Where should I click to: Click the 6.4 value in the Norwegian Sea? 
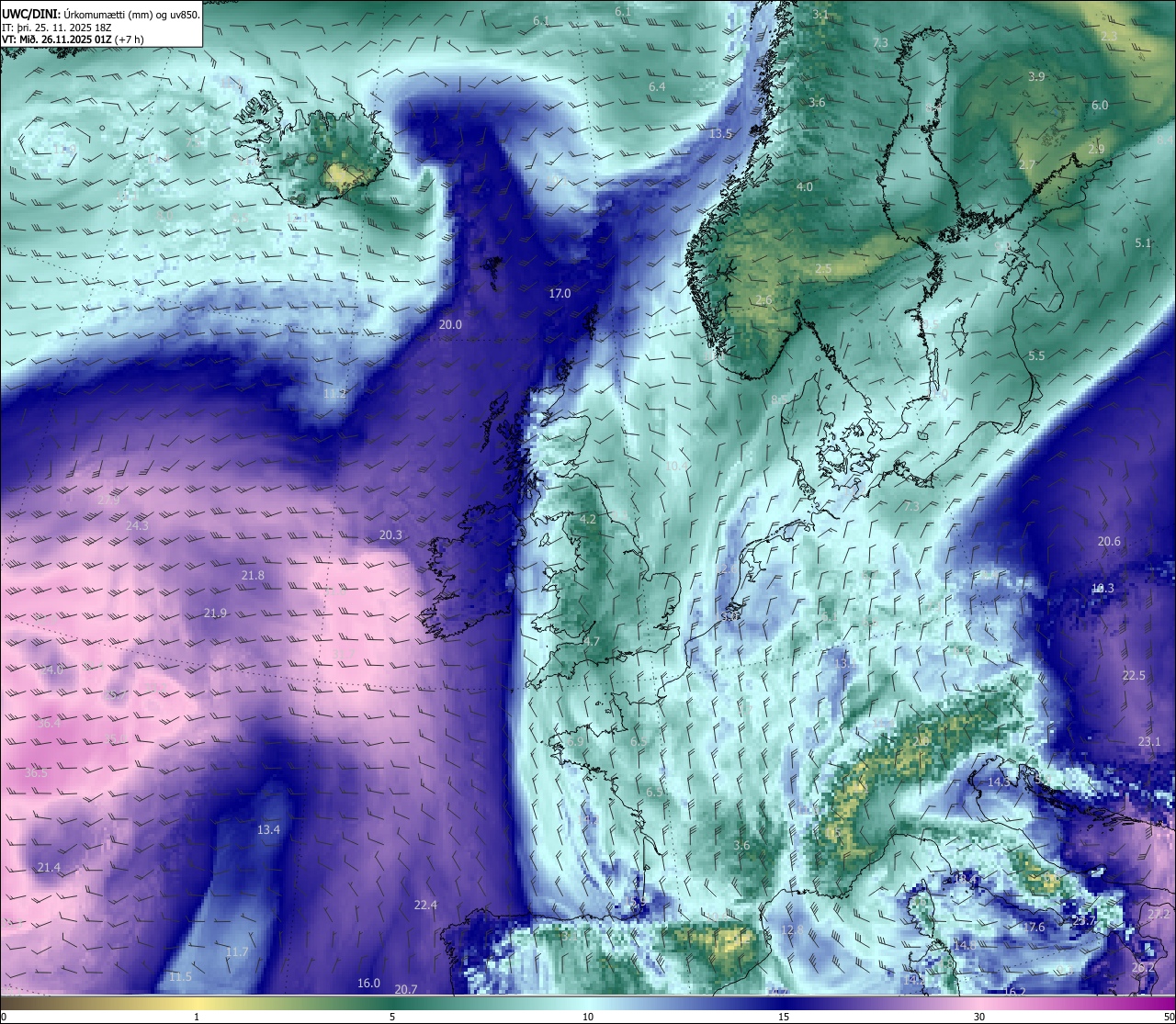(657, 87)
